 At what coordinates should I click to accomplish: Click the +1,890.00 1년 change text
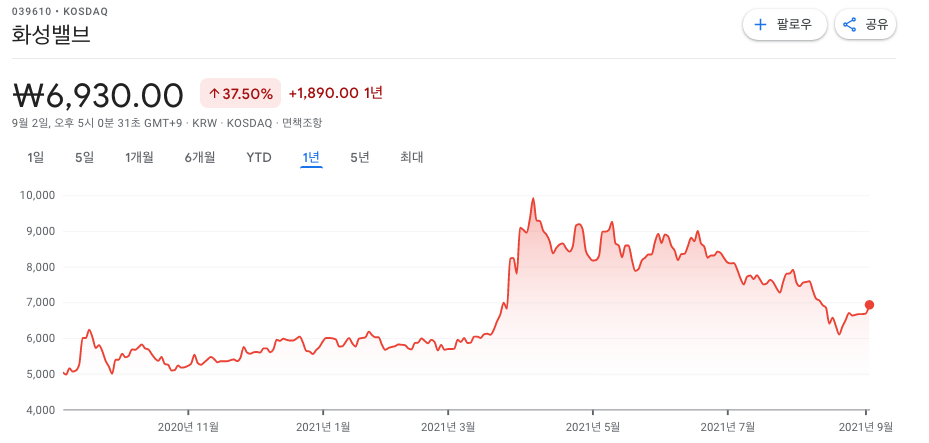coord(335,93)
